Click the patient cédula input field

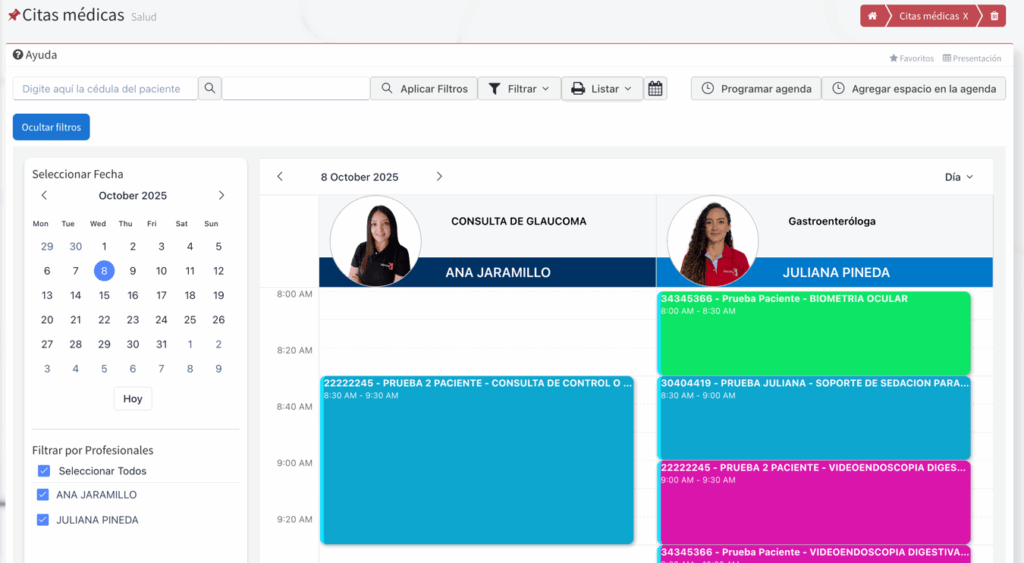(104, 89)
